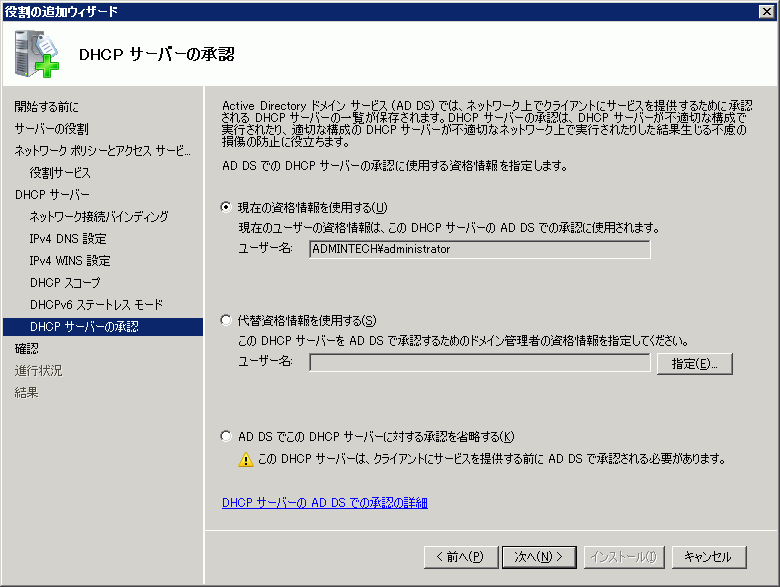Go to 確認 step
This screenshot has width=780, height=587.
(x=26, y=349)
